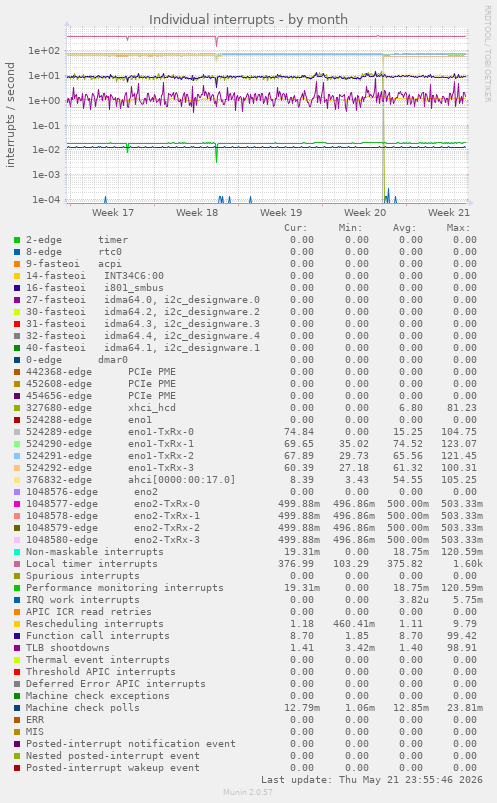
Task: Click the orange 9-fasteoi acpi legend swatch
Action: click(x=17, y=264)
